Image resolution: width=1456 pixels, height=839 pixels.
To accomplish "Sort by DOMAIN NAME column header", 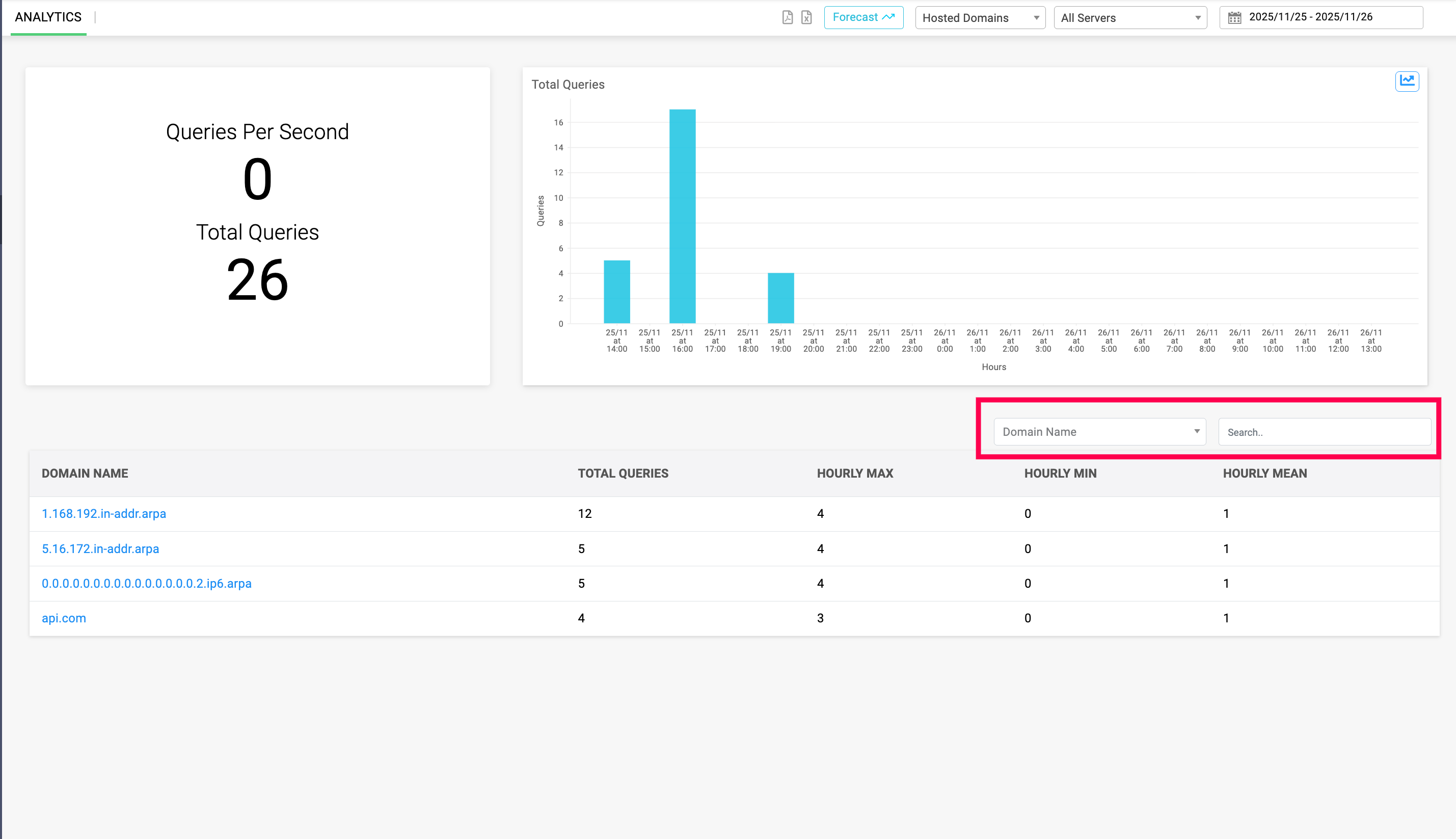I will [85, 473].
